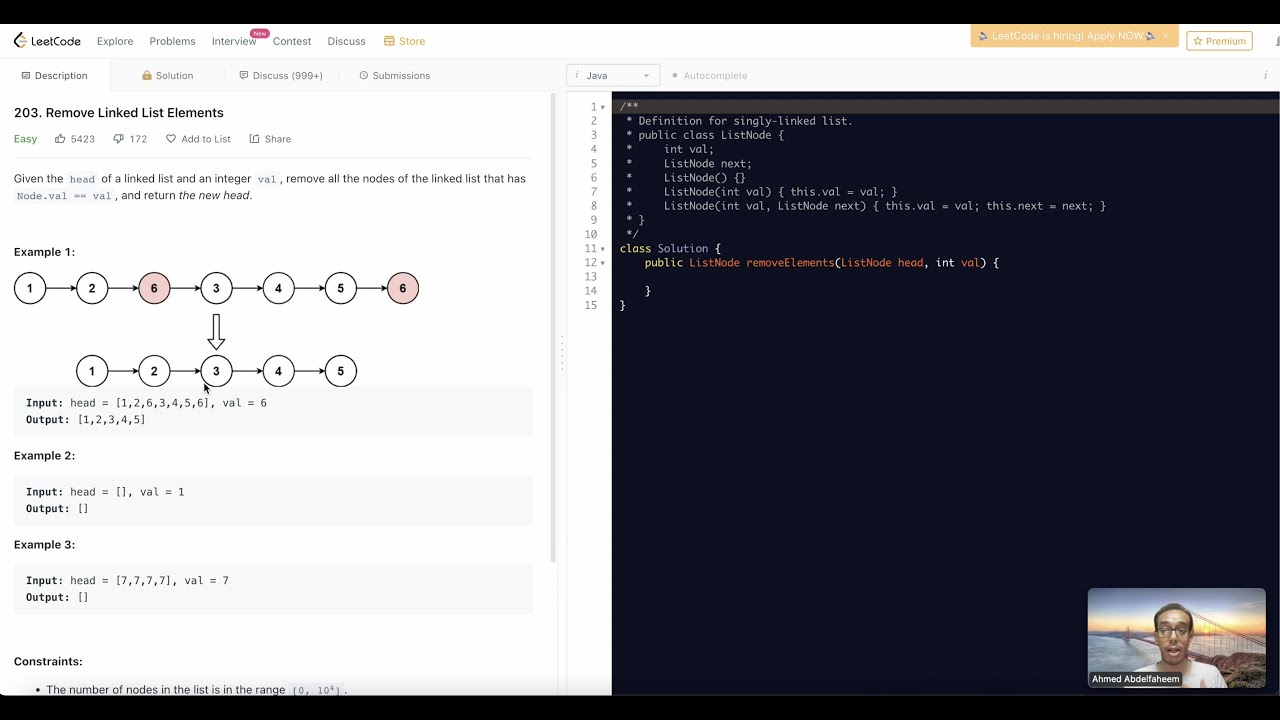Open the Java language dropdown
The width and height of the screenshot is (1280, 720).
click(x=613, y=76)
